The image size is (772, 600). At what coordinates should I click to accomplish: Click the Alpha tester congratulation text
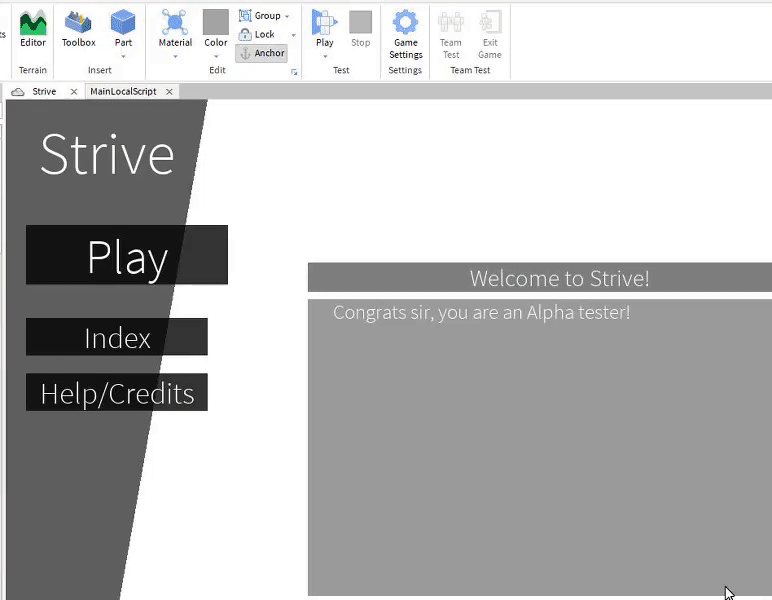click(x=481, y=313)
